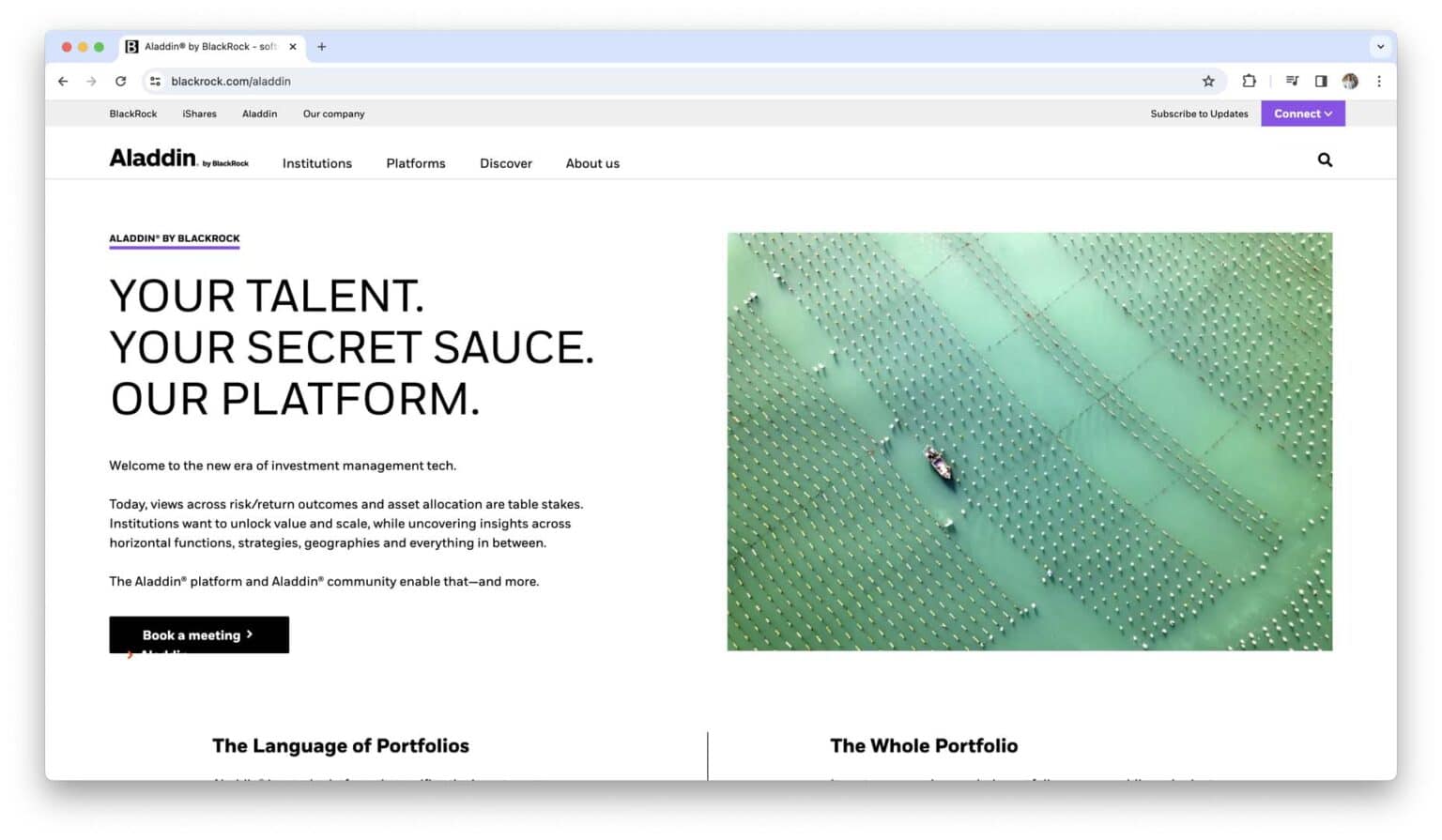The image size is (1442, 840).
Task: Go back using the browser back arrow
Action: (x=63, y=81)
